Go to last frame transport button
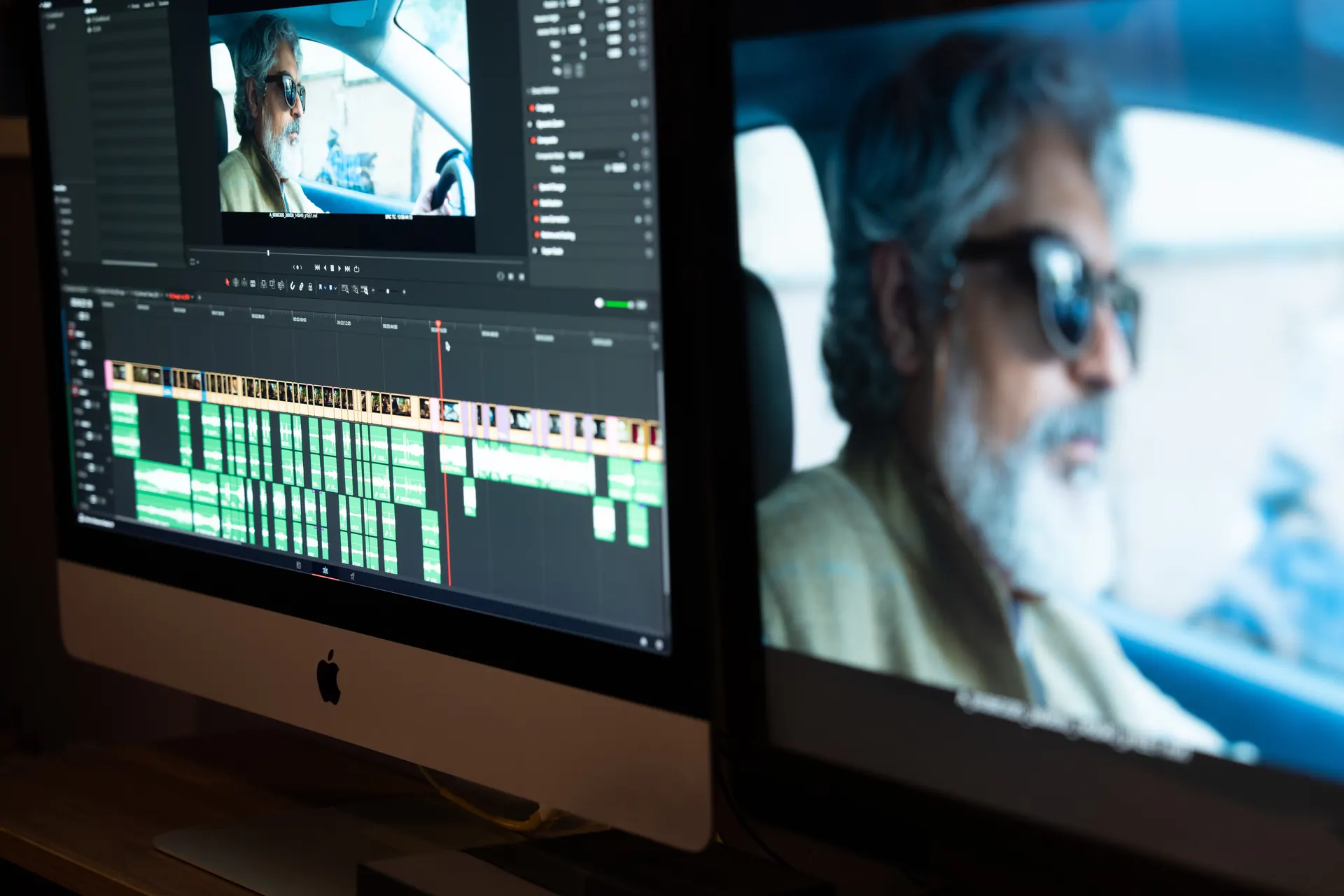Viewport: 1344px width, 896px height. [347, 268]
